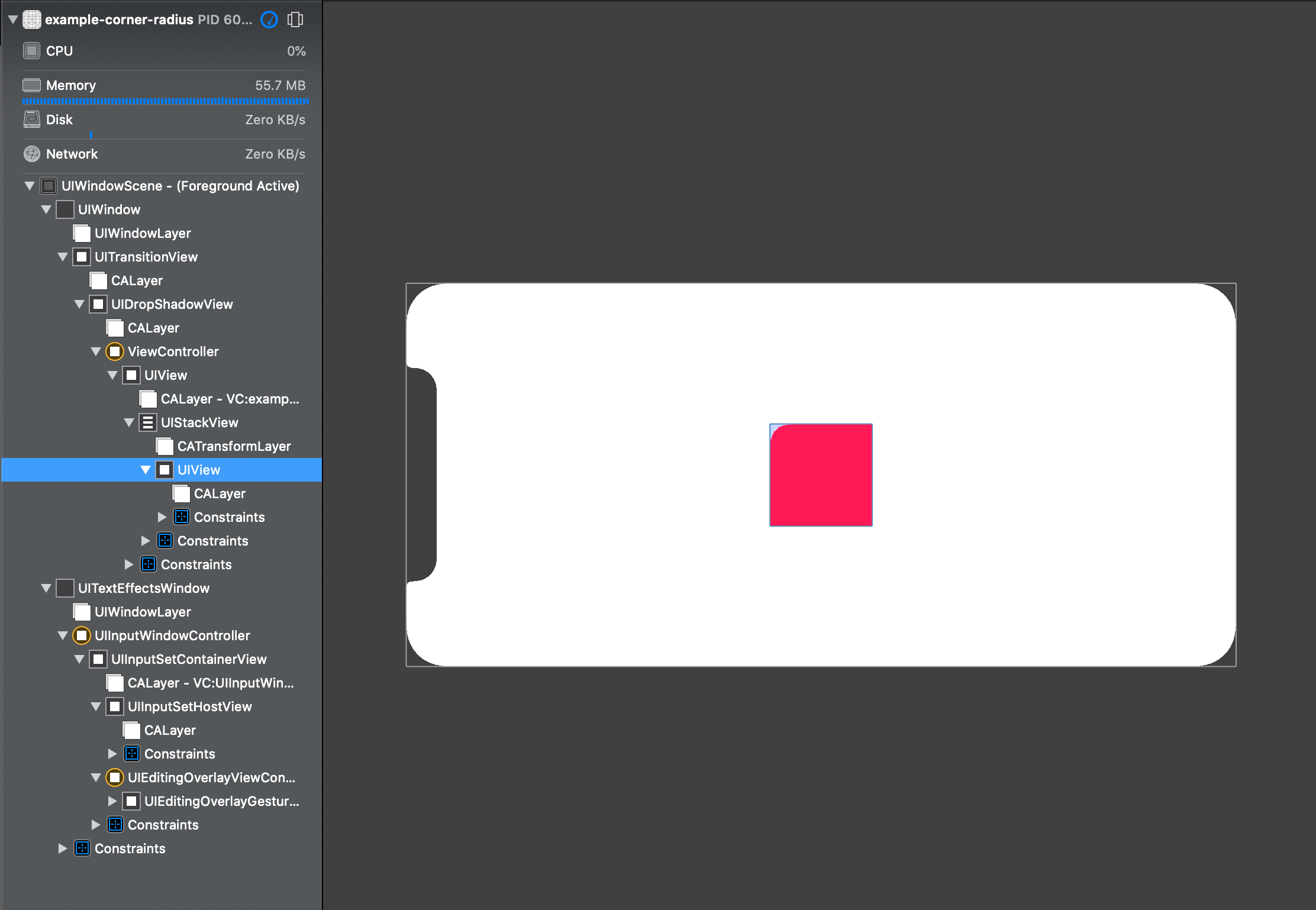
Task: Click the Network globe icon
Action: click(31, 154)
